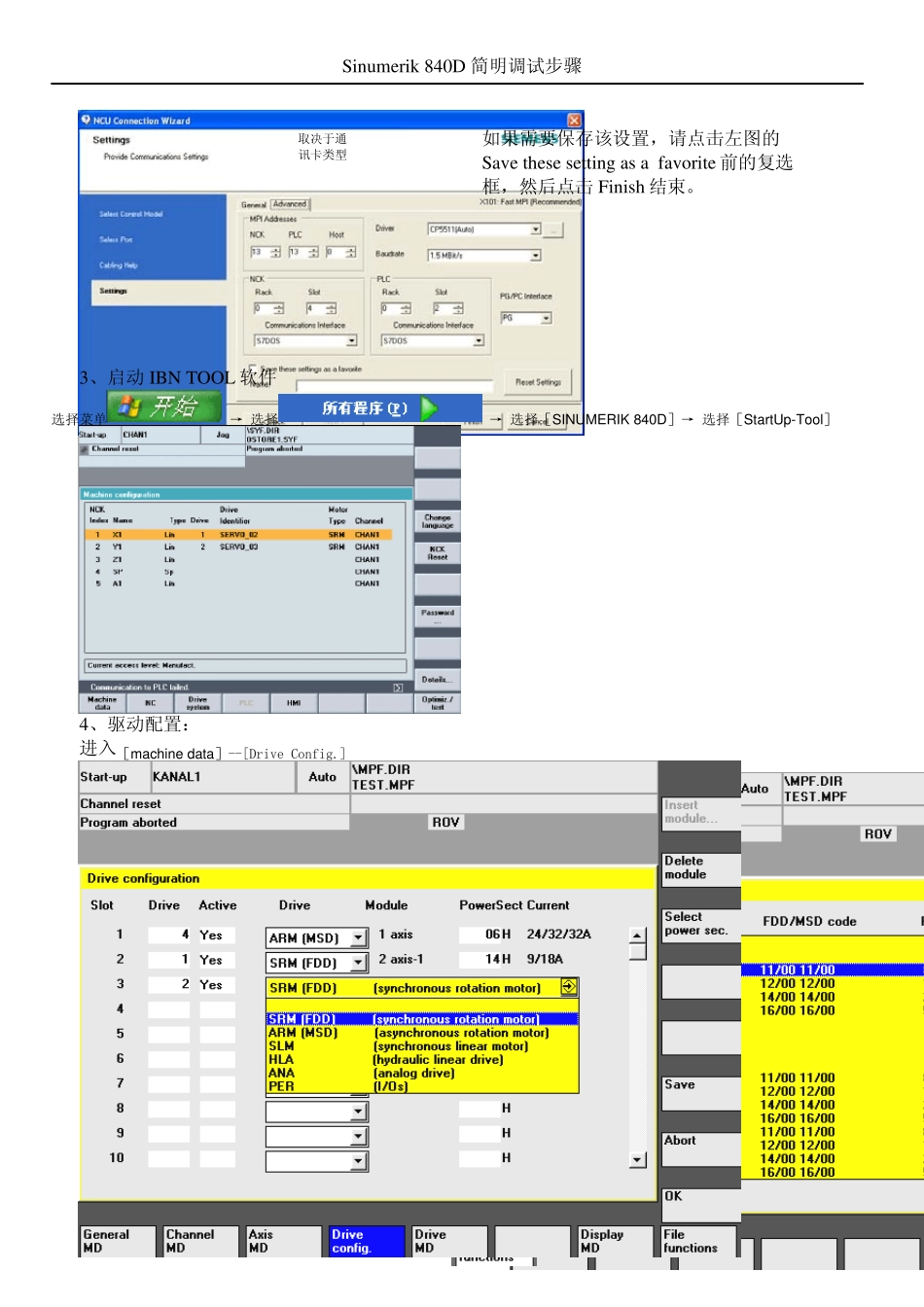
Task: Click the drive list scrollbar down arrow
Action: coord(638,1159)
